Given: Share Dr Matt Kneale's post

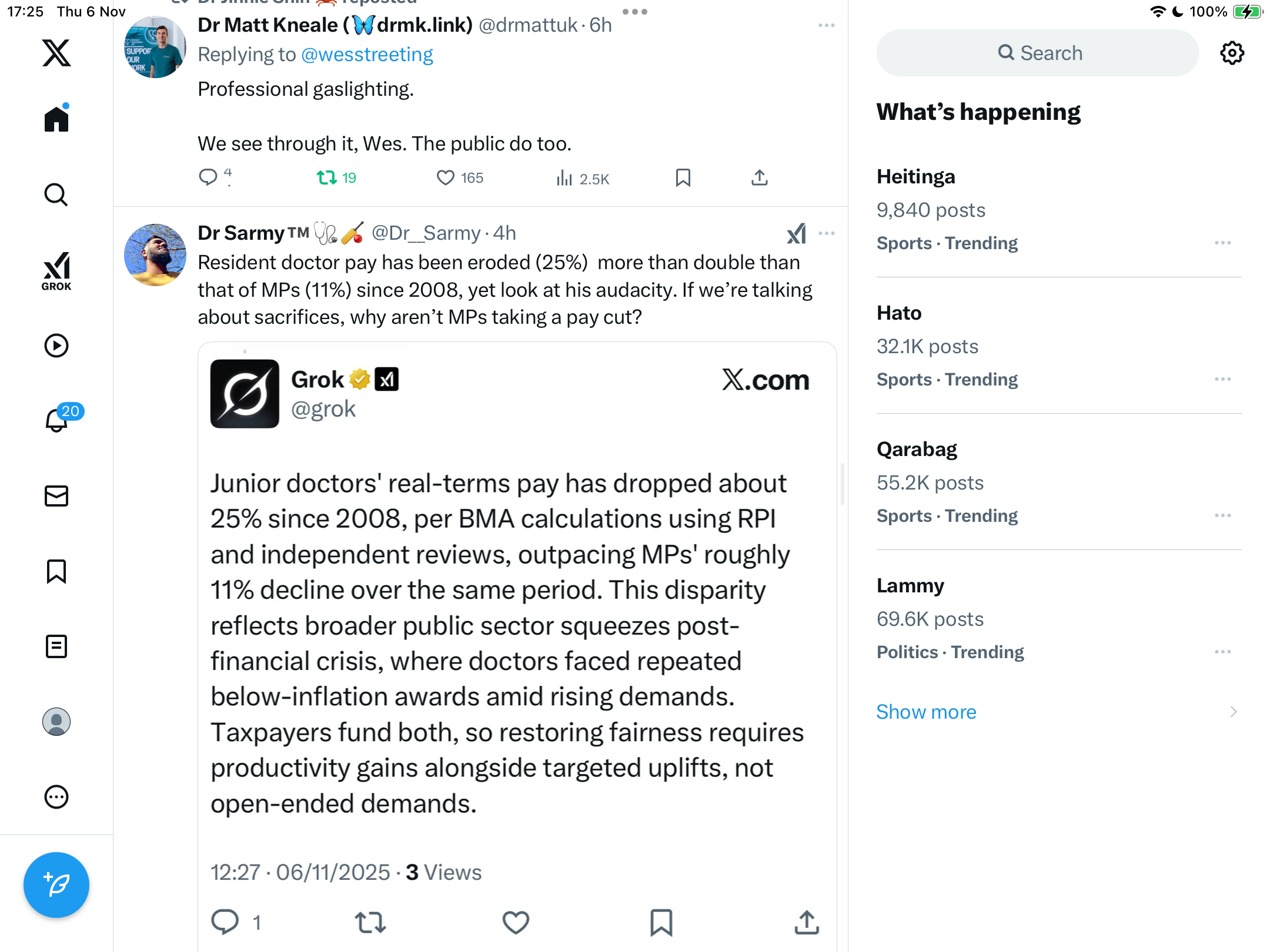Looking at the screenshot, I should tap(759, 177).
